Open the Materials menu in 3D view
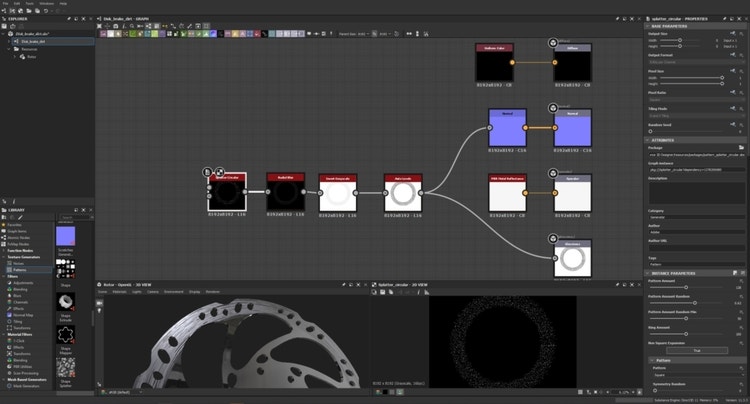Viewport: 750px width, 404px height. [x=119, y=292]
